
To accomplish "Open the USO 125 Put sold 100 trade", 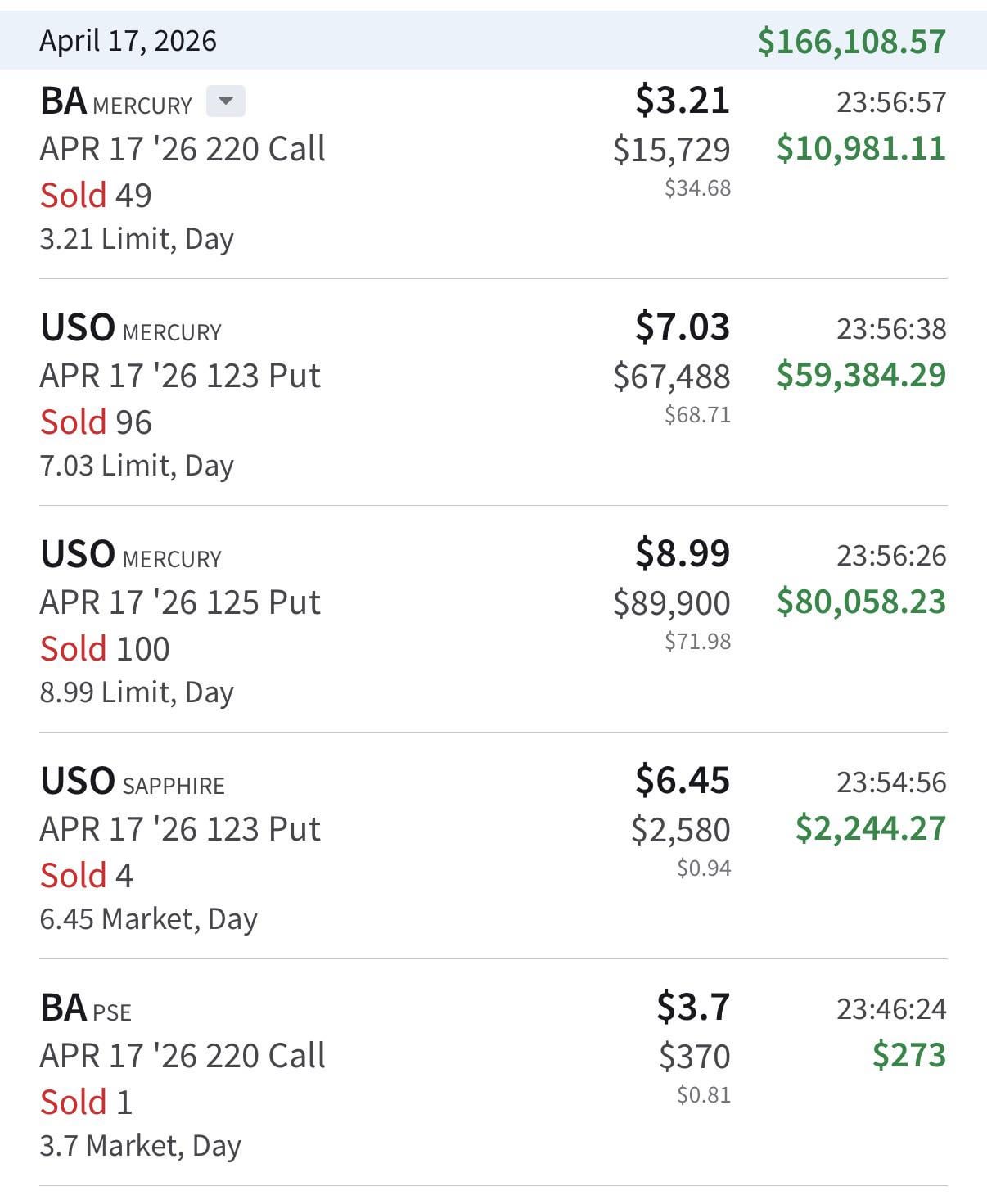I will pyautogui.click(x=180, y=603).
